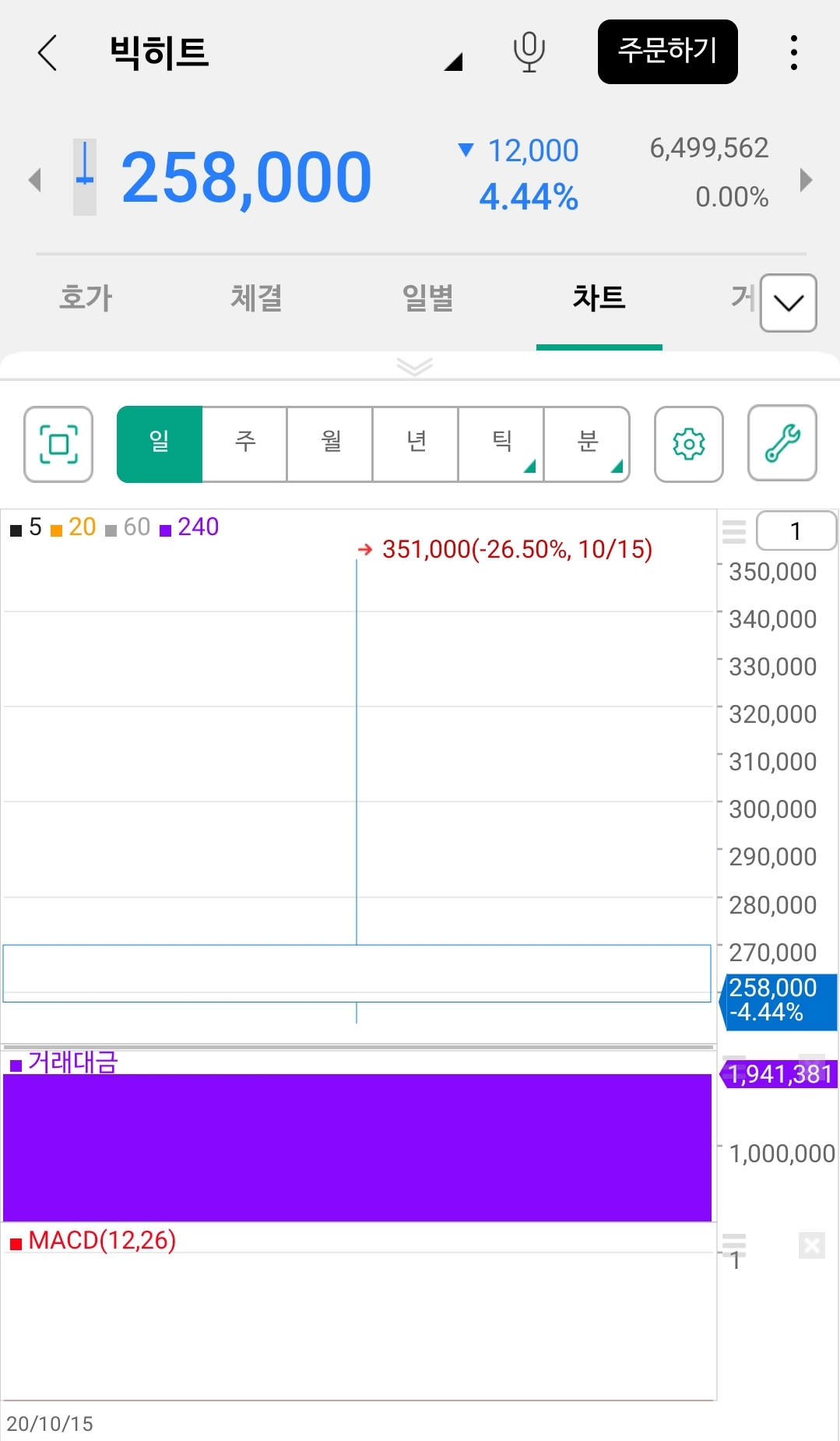Tap the current price 258,000
Image resolution: width=840 pixels, height=1441 pixels.
coord(246,178)
